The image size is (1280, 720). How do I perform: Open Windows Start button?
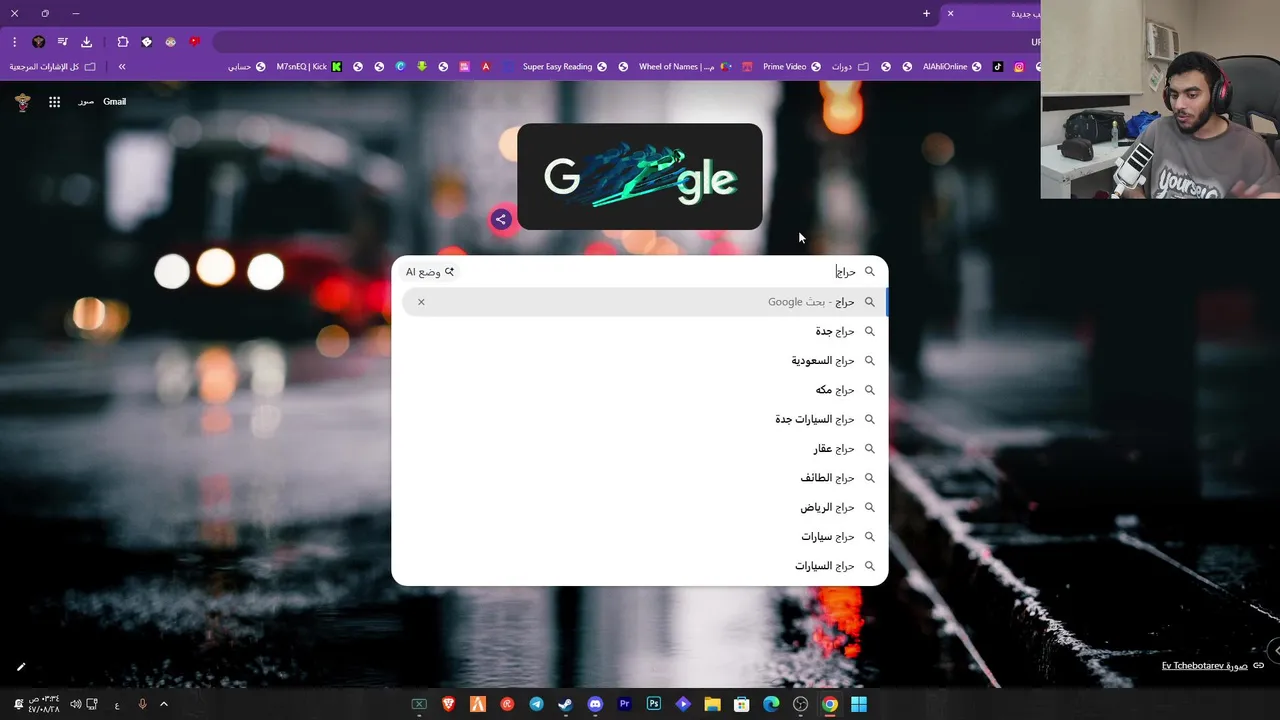coord(859,704)
